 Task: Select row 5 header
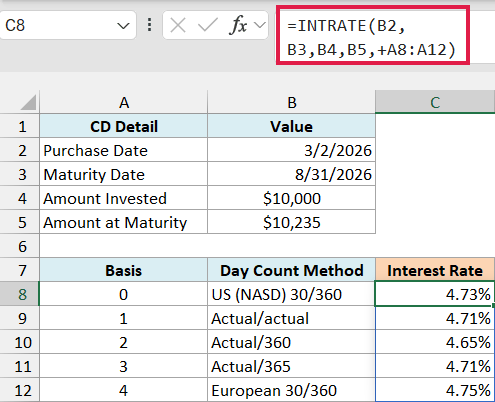coord(20,222)
